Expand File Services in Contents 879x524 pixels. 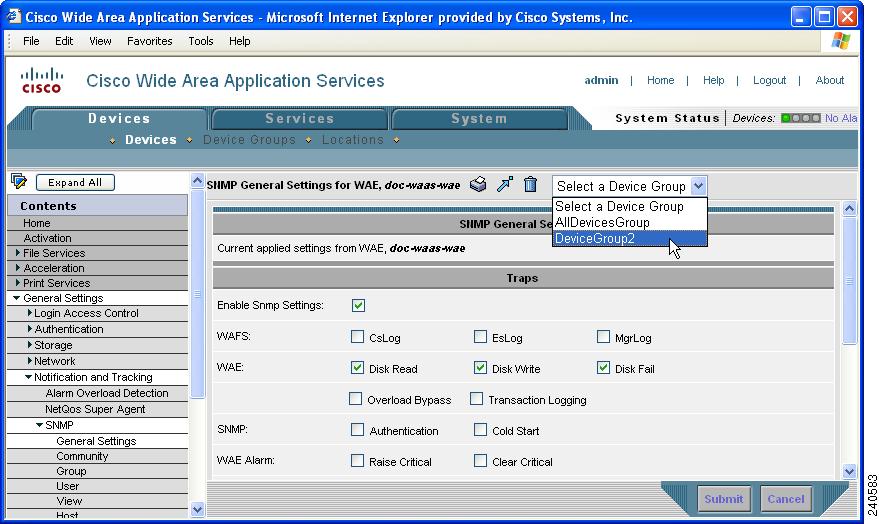pos(18,253)
